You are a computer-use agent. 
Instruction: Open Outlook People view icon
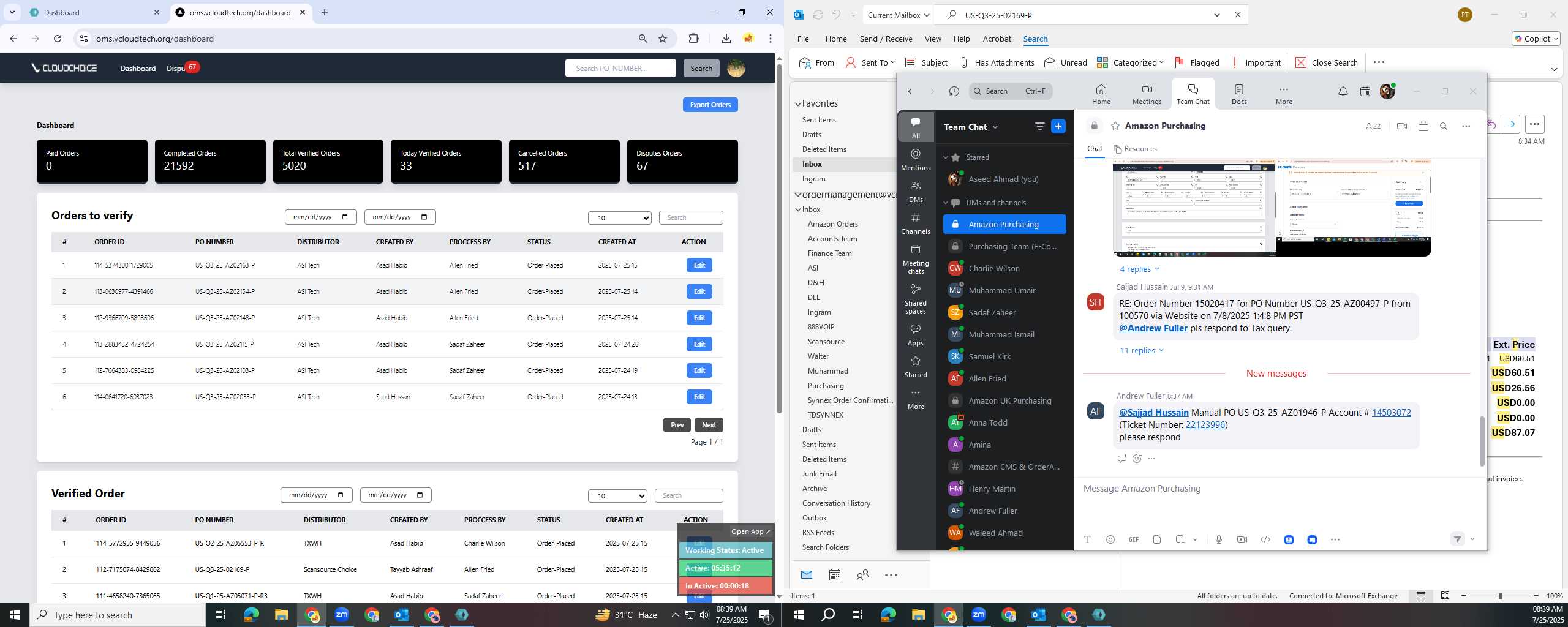pos(862,575)
